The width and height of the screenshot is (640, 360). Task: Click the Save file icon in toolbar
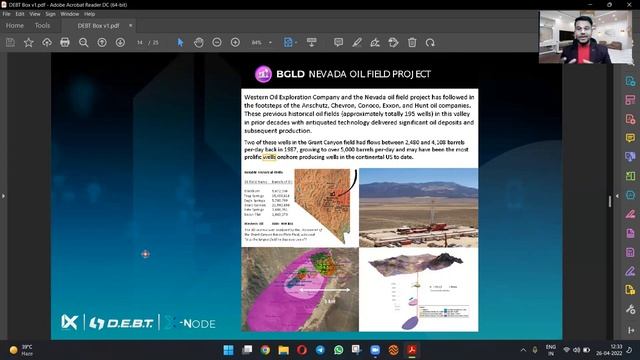[x=10, y=42]
